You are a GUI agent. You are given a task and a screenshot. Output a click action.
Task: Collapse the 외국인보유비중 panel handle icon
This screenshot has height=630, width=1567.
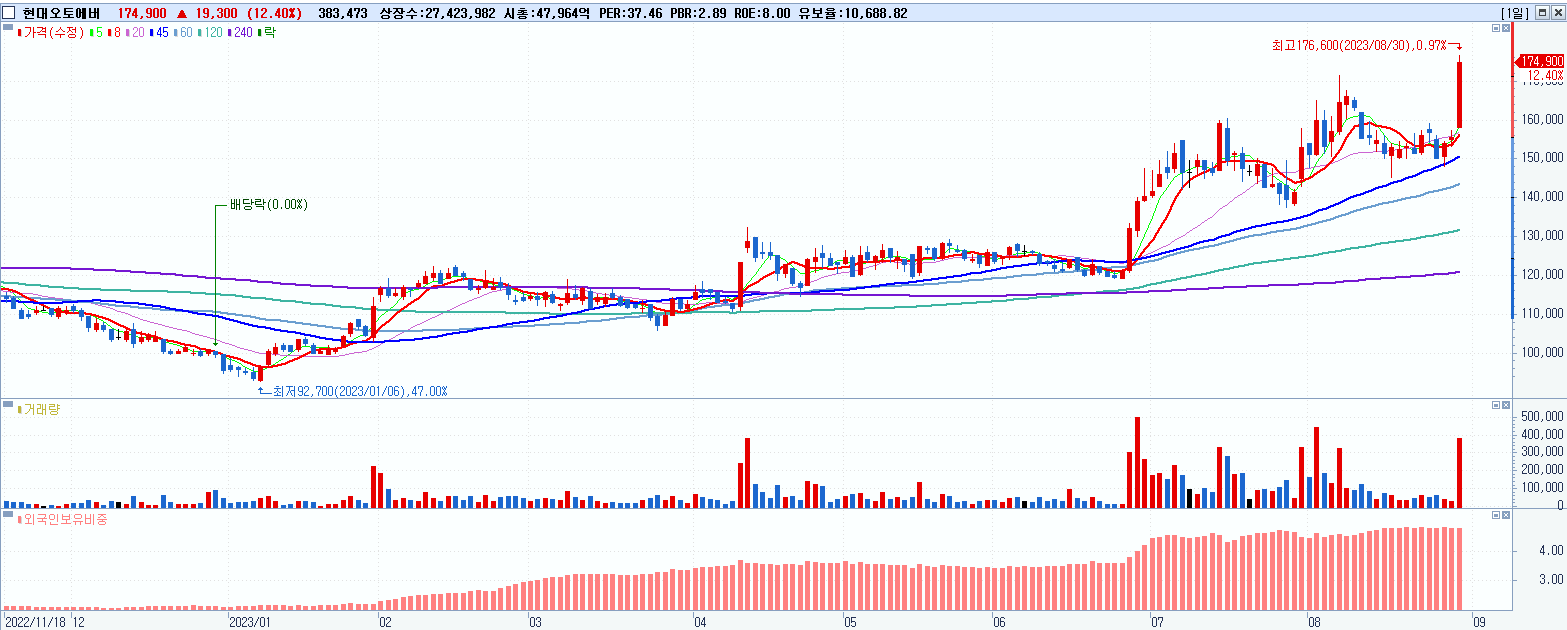click(x=8, y=514)
